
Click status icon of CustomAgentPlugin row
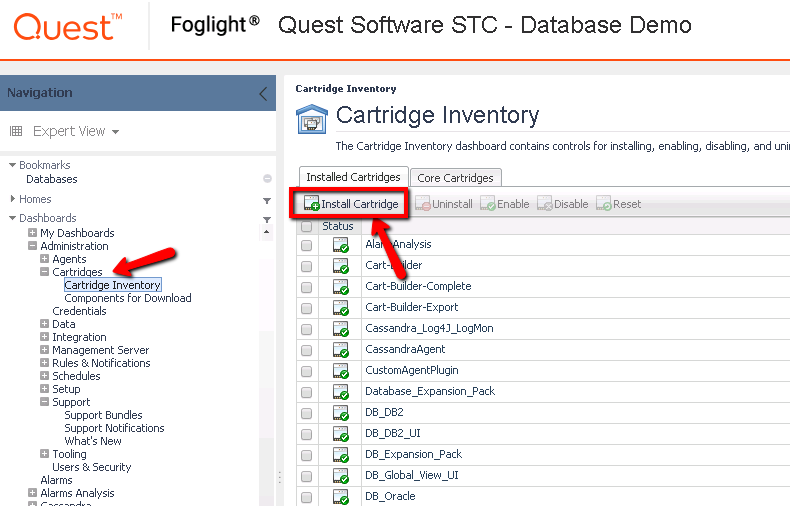click(x=341, y=371)
